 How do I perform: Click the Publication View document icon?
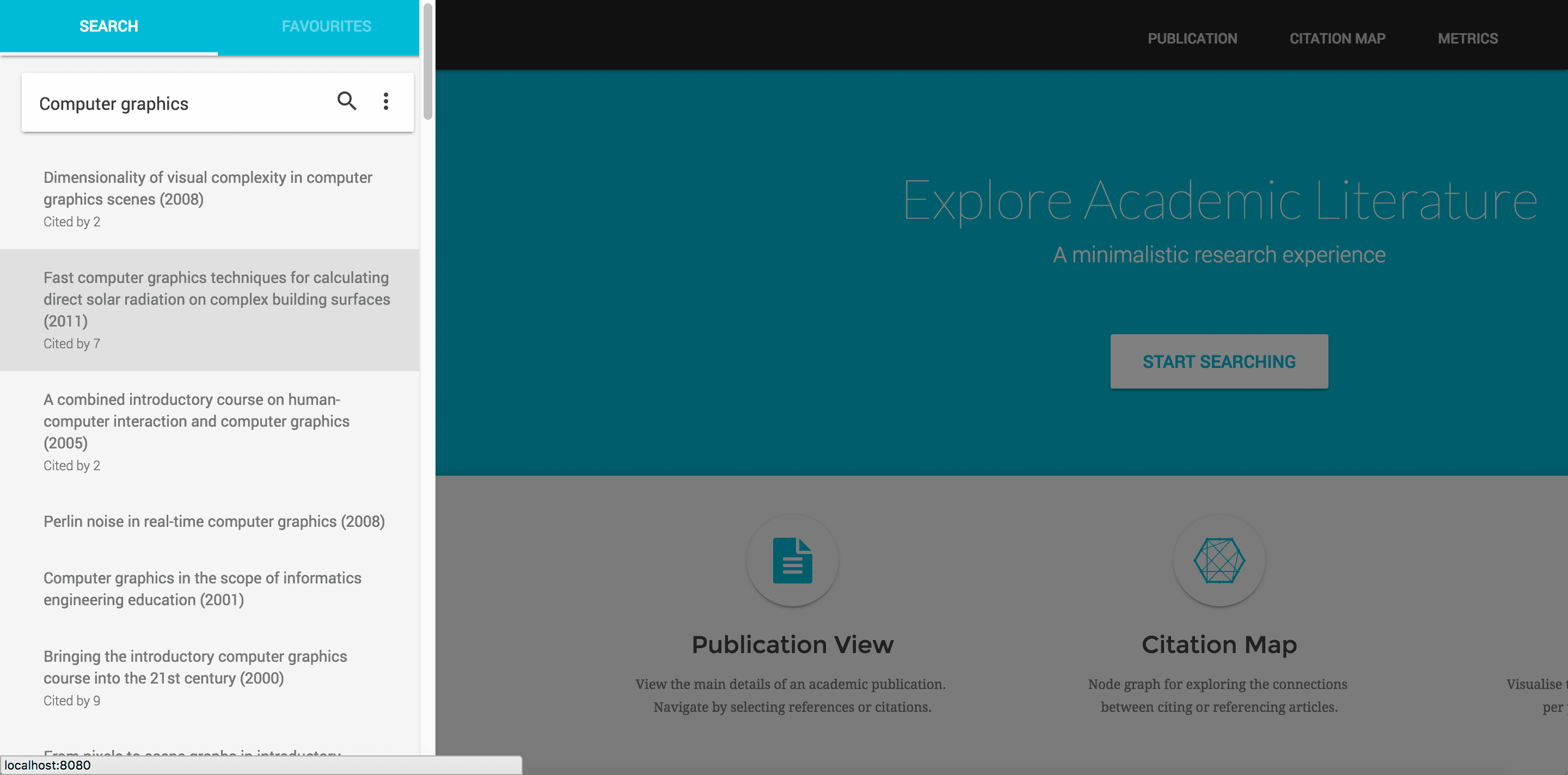click(x=793, y=560)
